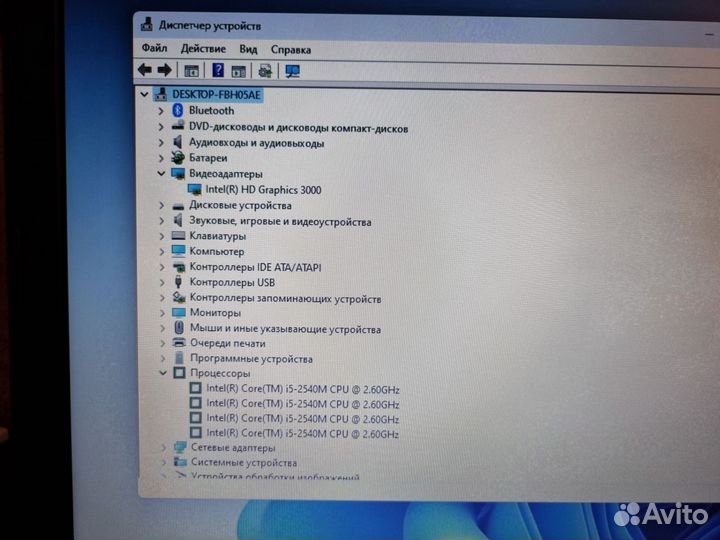Viewport: 720px width, 540px height.
Task: Click the DVD drive icon
Action: tap(178, 126)
